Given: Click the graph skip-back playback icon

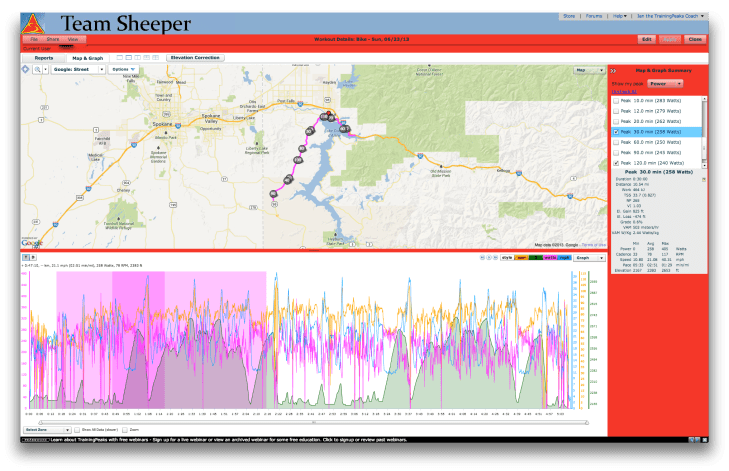Looking at the screenshot, I should pos(483,257).
